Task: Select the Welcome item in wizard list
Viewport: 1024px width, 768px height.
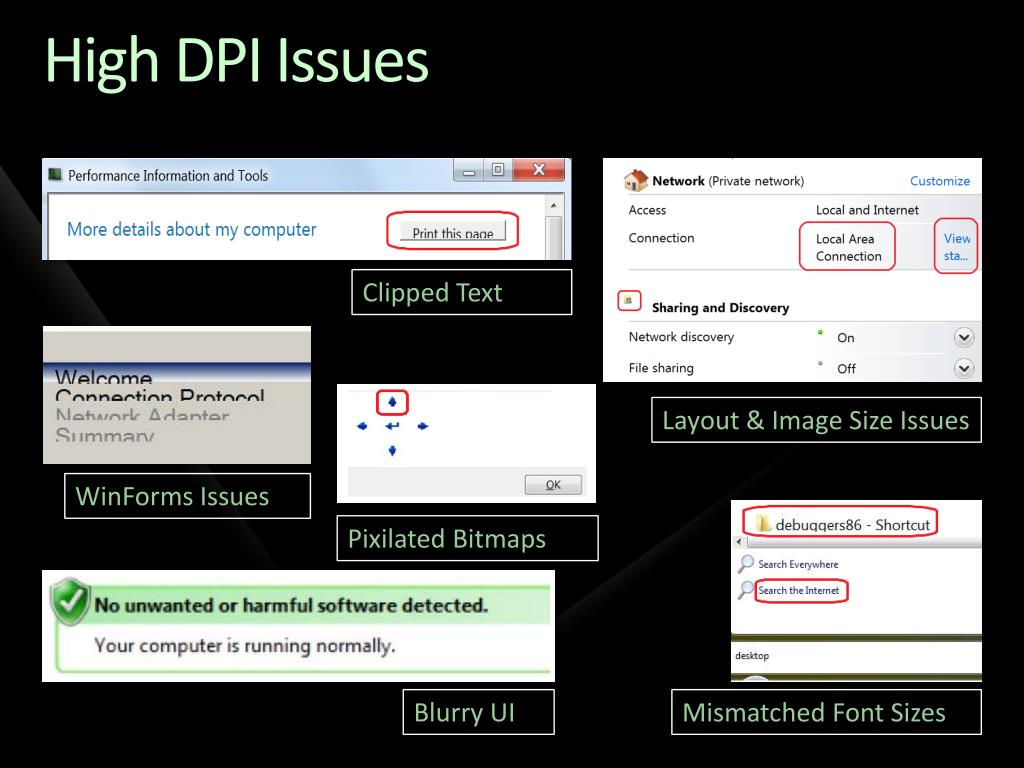Action: (103, 377)
